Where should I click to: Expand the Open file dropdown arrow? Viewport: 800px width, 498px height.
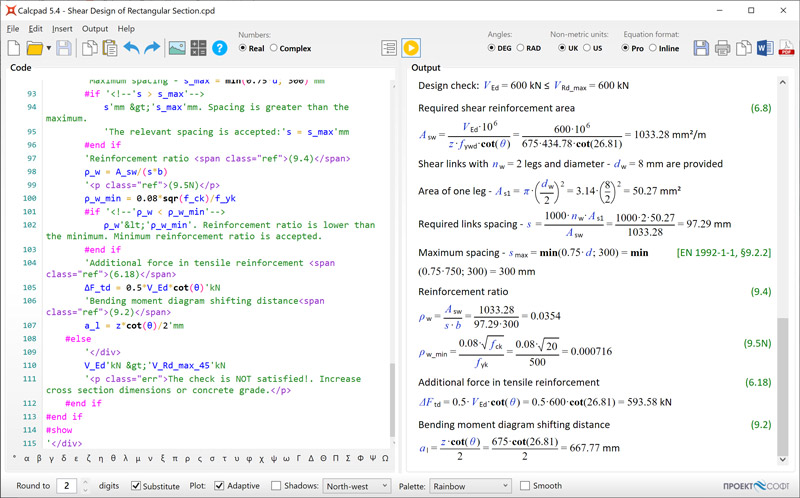(x=48, y=48)
